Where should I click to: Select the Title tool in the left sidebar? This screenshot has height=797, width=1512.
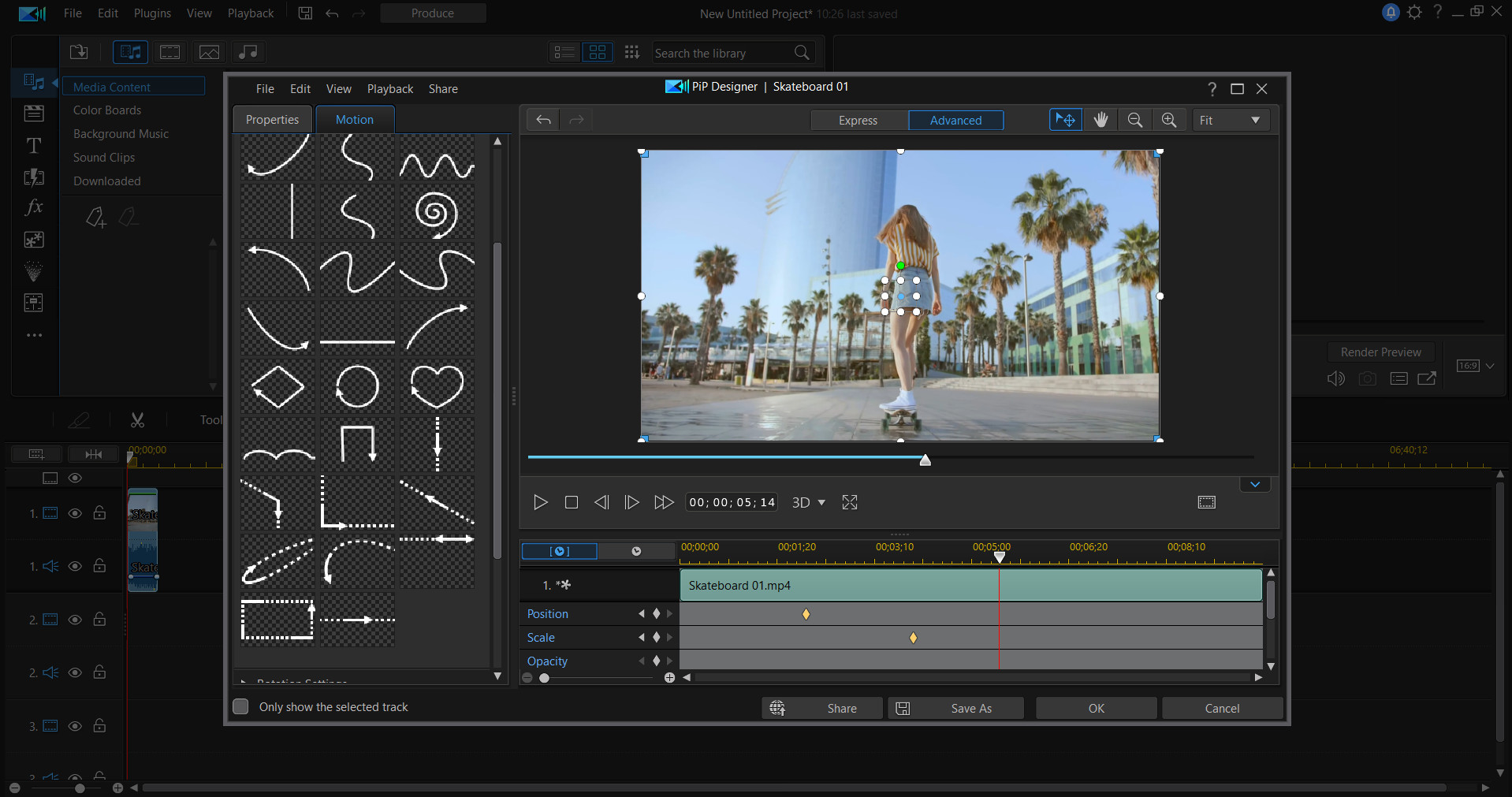tap(33, 145)
